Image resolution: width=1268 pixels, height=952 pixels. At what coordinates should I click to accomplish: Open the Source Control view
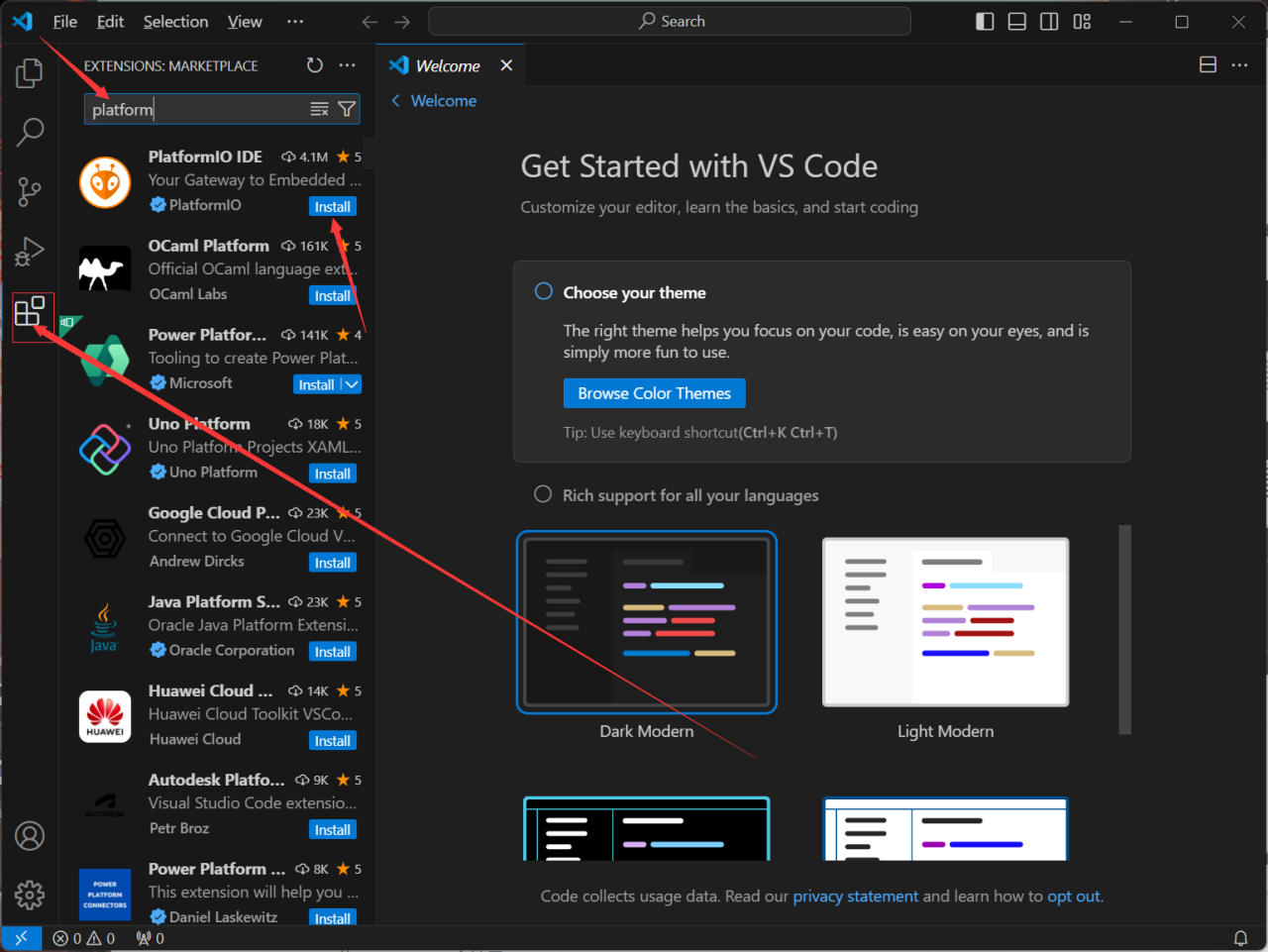(30, 191)
